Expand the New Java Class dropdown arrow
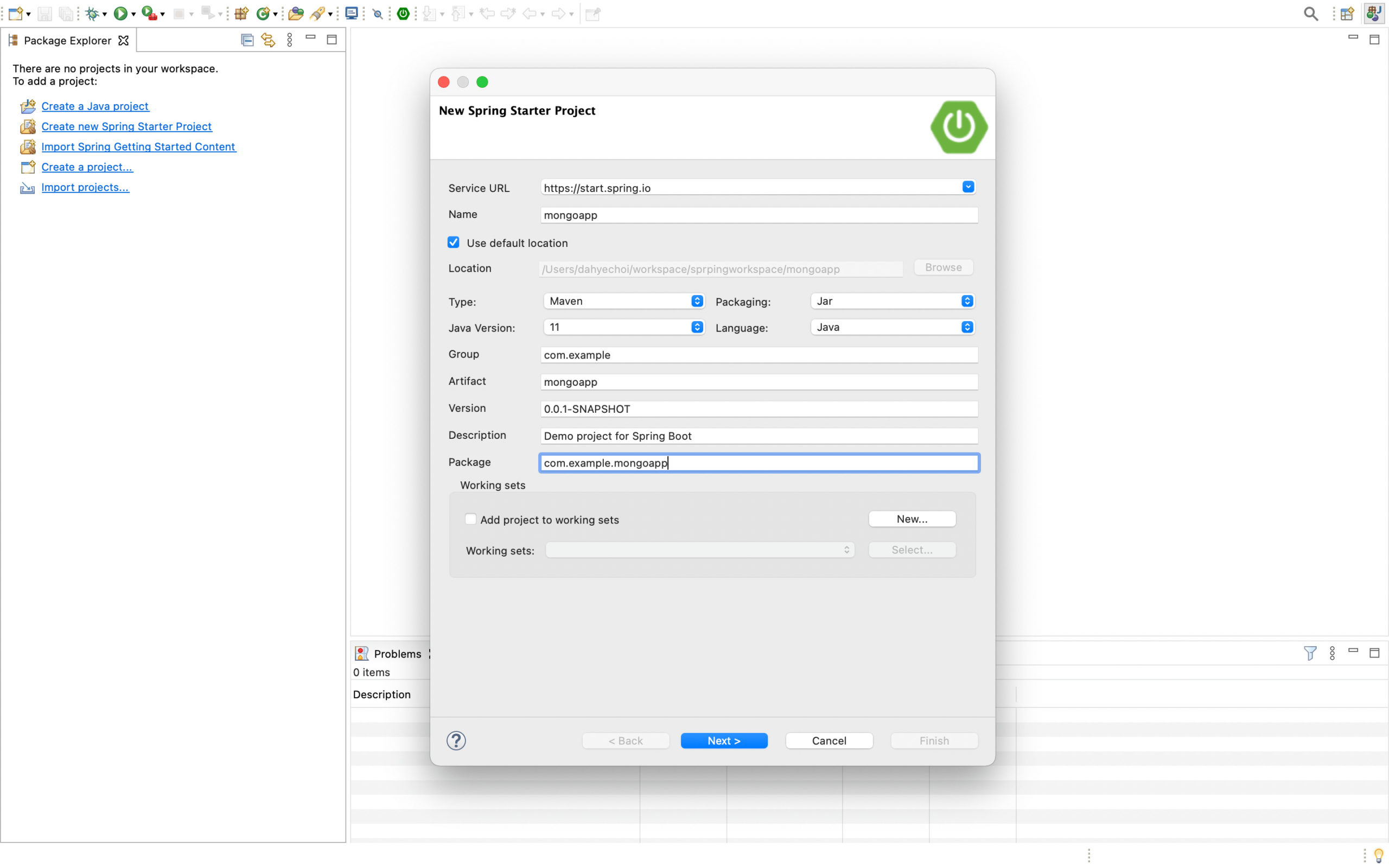Viewport: 1389px width, 868px height. pos(276,14)
